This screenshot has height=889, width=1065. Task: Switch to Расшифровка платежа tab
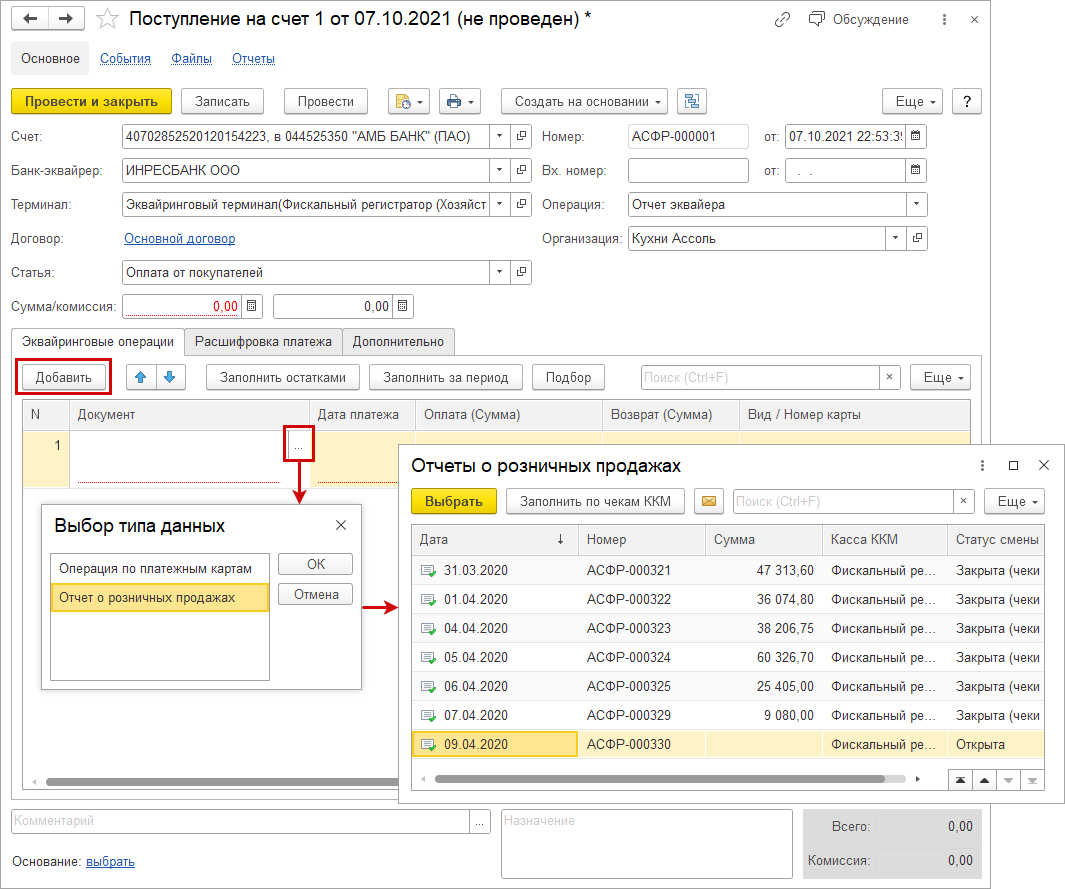coord(263,341)
